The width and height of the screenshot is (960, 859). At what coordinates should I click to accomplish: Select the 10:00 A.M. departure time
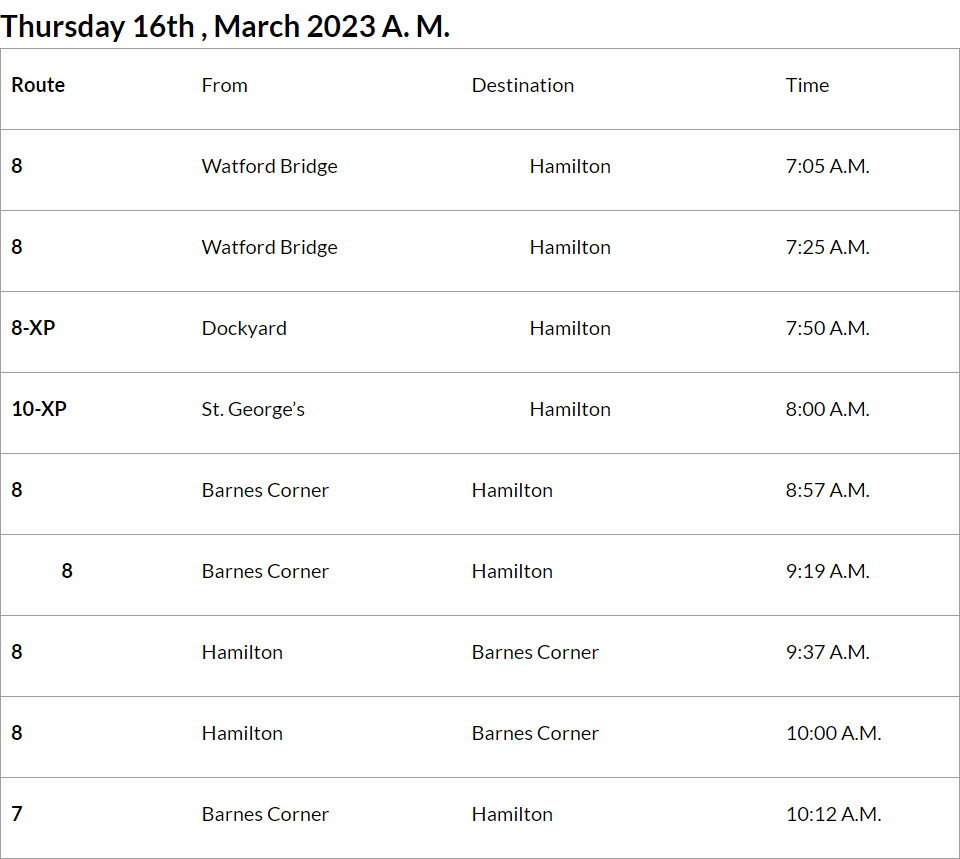(x=833, y=734)
